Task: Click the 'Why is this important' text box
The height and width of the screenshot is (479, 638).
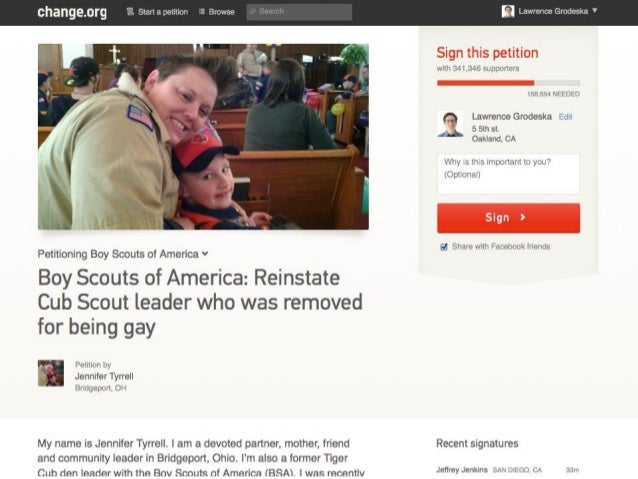Action: 509,174
